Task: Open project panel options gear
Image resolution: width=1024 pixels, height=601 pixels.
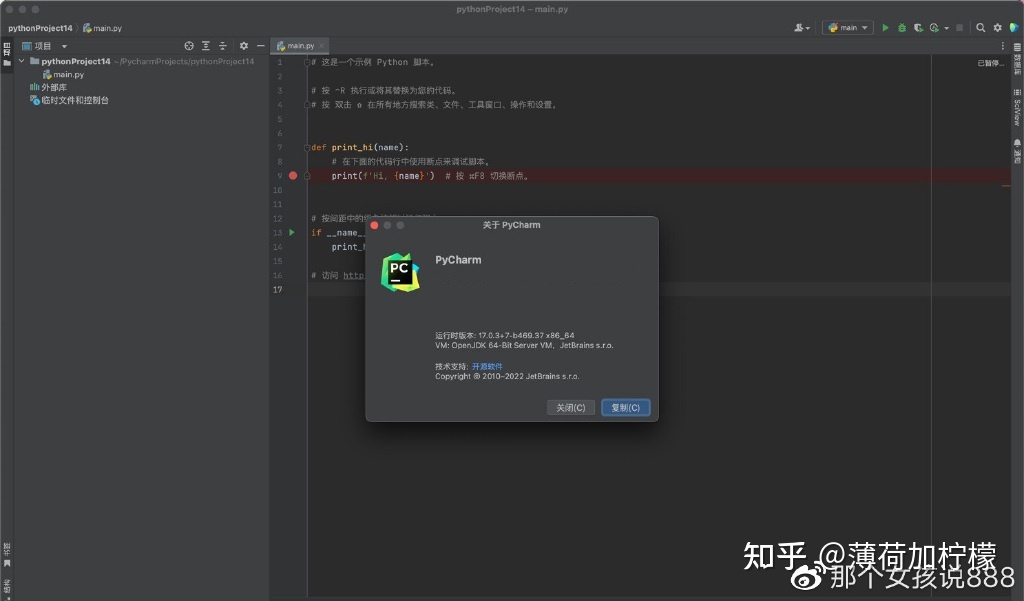Action: point(244,46)
